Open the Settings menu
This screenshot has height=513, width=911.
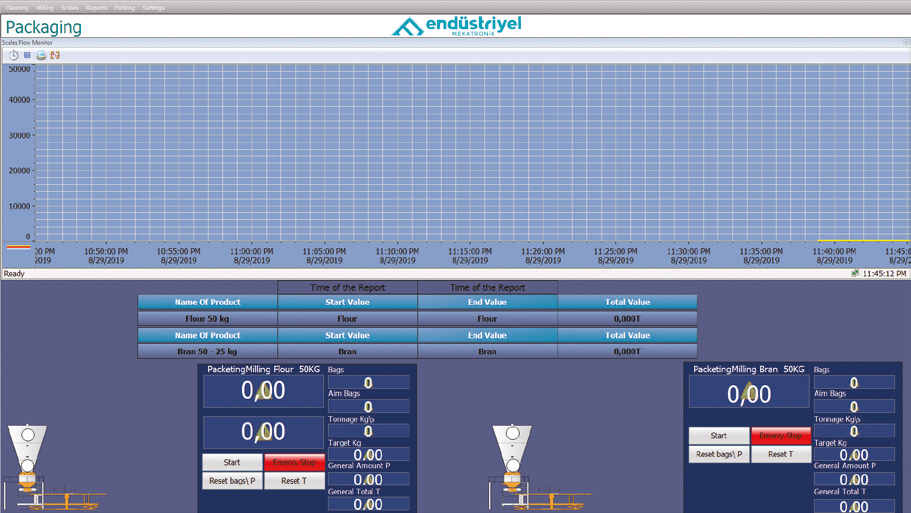153,7
